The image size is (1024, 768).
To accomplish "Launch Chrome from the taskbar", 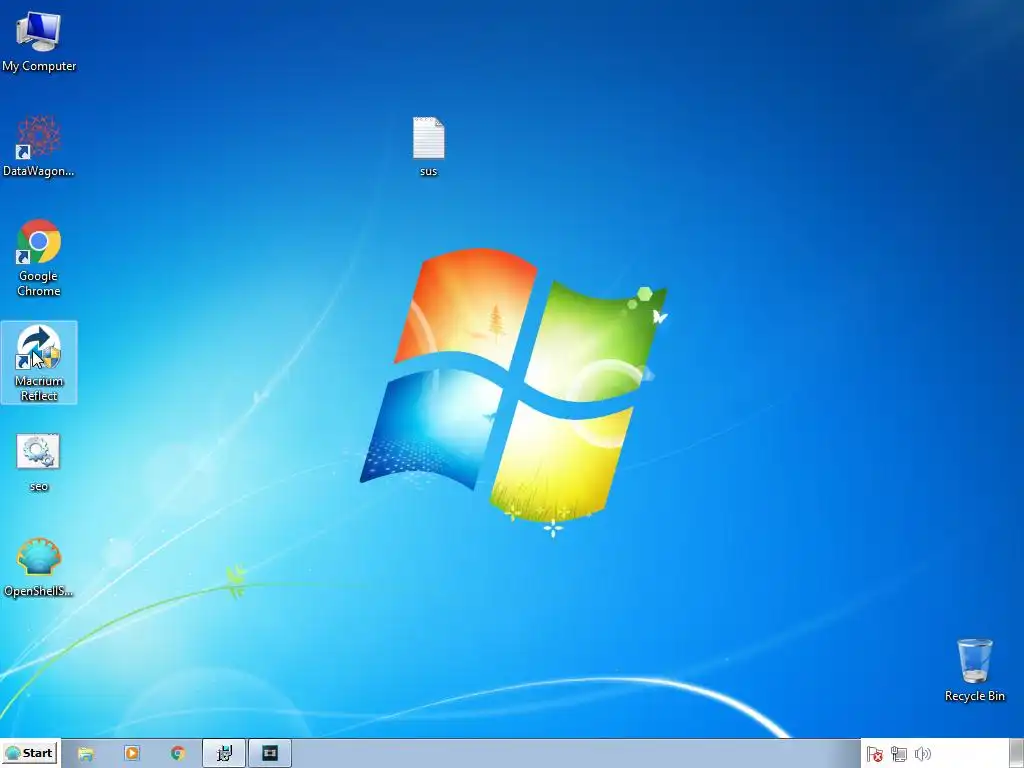I will (178, 754).
